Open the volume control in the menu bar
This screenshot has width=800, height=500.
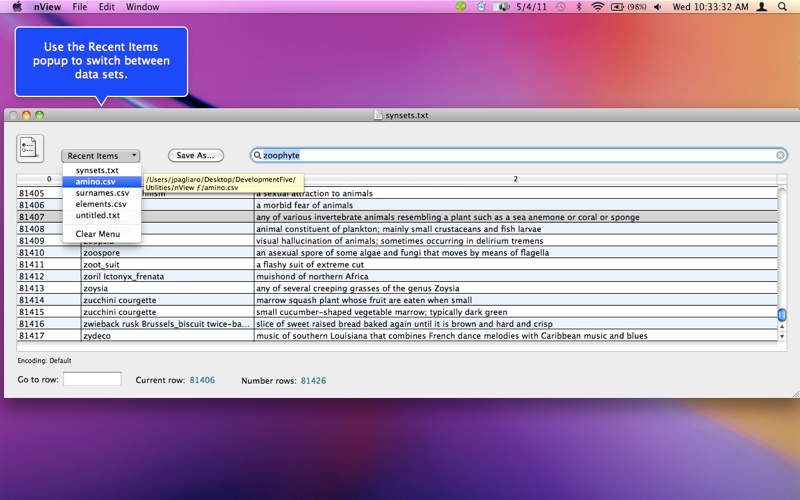[x=658, y=7]
